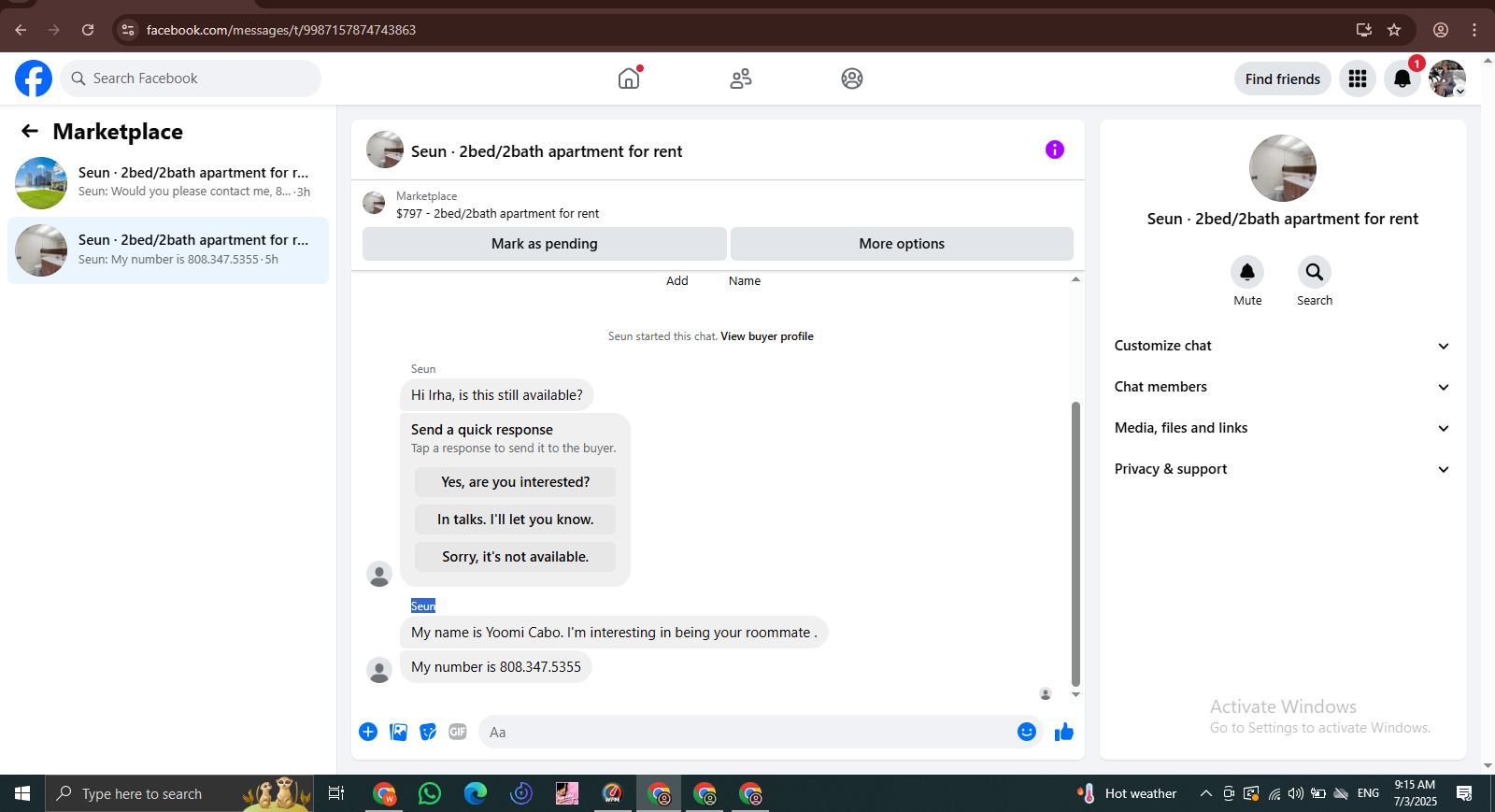Click message 'My name is Yoomi Cabo'
1495x812 pixels.
pos(614,633)
